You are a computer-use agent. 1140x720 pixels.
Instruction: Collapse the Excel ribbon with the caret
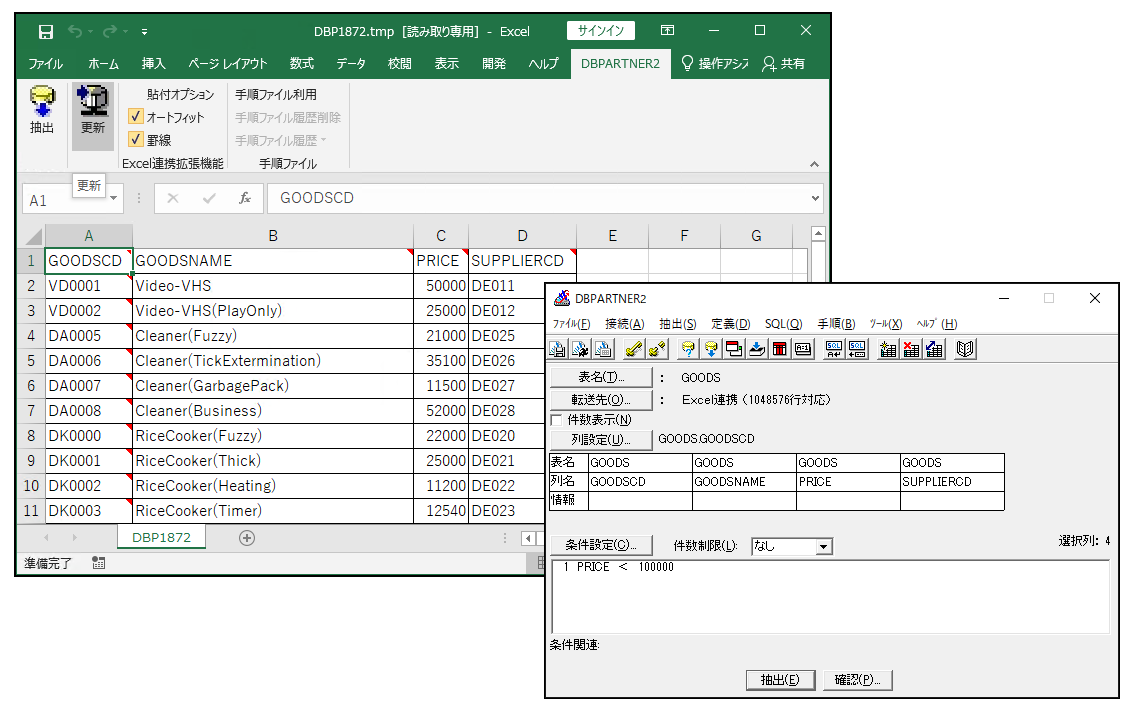(x=814, y=164)
